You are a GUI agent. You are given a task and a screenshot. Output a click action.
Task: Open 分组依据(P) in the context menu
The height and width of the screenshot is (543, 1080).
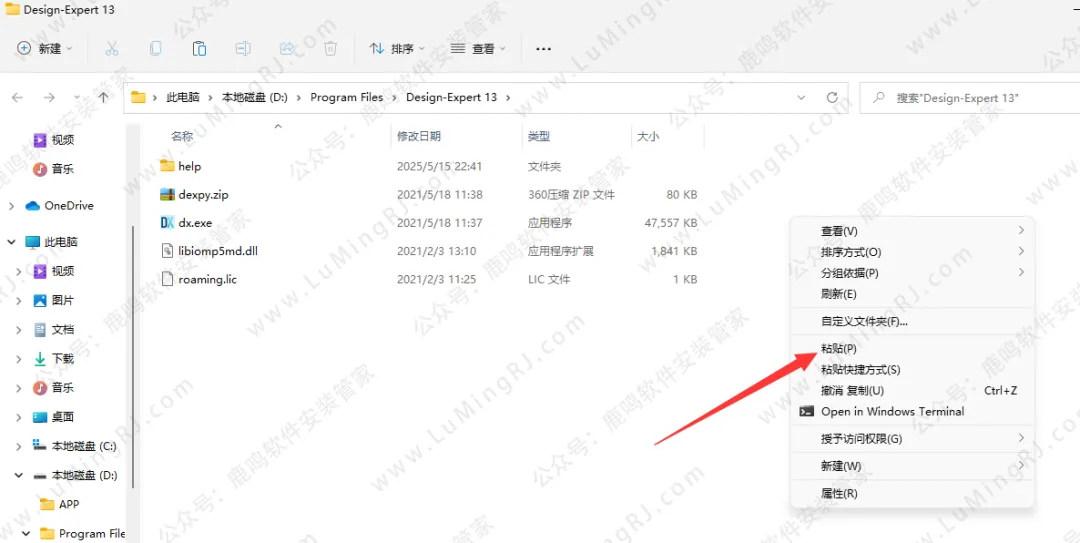point(912,273)
